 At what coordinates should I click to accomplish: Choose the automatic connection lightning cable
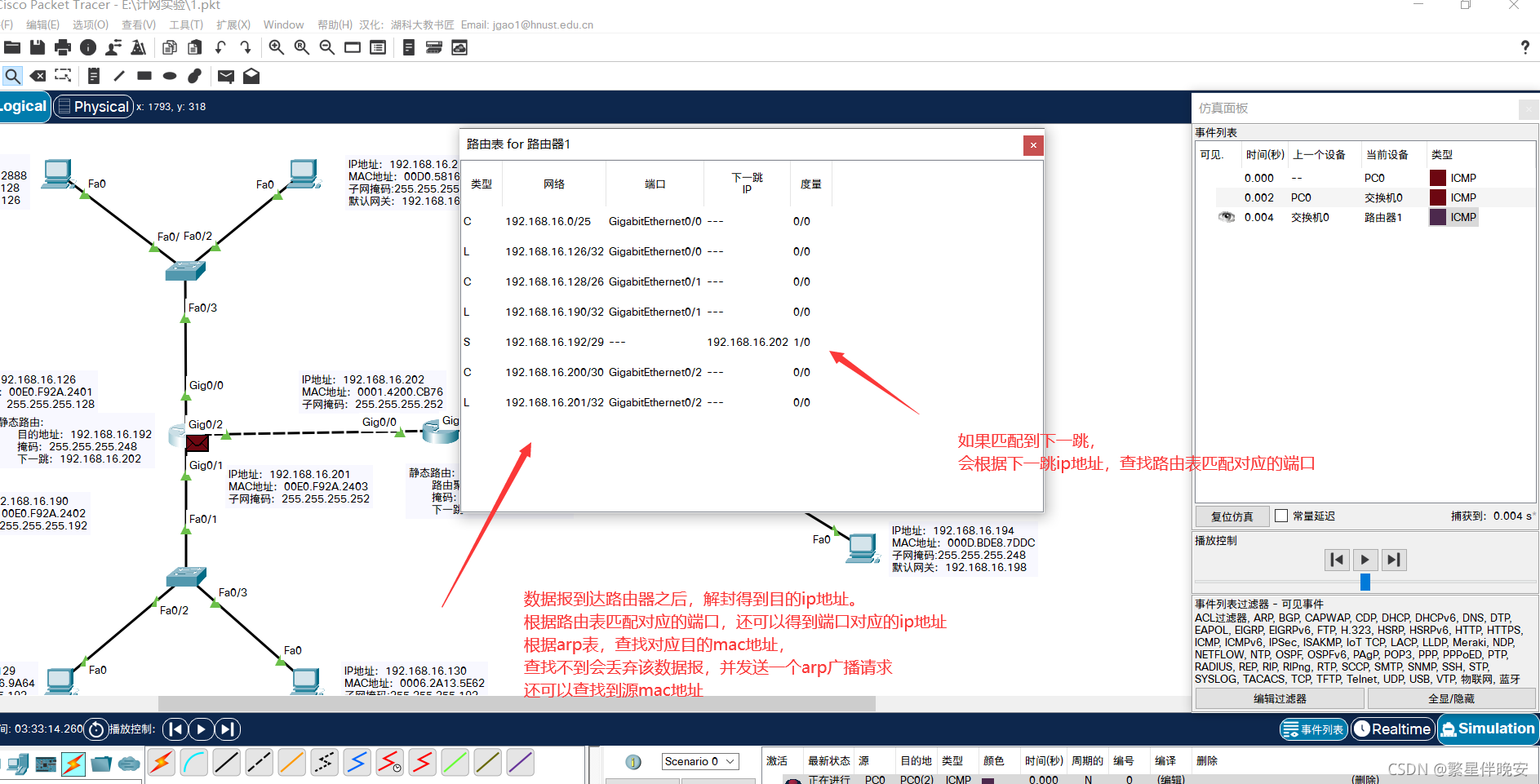click(162, 763)
